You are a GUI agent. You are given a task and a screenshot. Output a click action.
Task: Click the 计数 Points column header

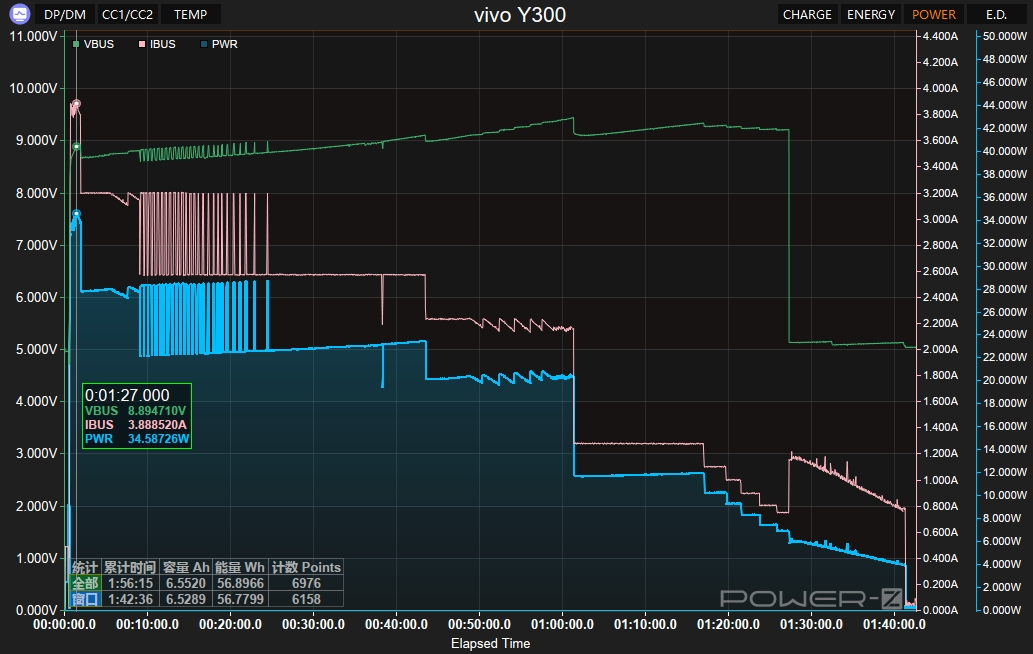point(306,567)
